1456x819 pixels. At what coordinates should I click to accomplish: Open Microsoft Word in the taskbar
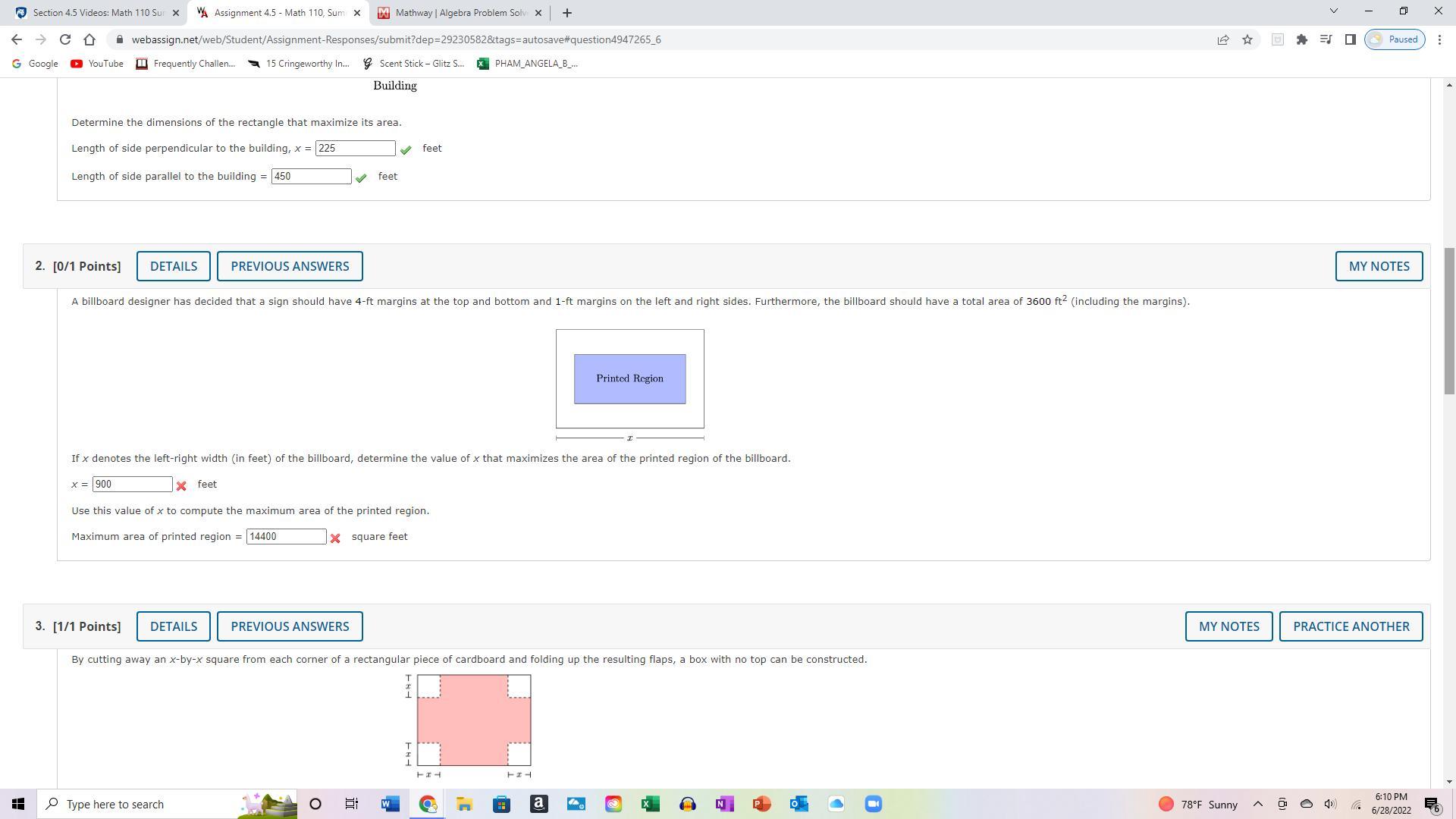[x=391, y=804]
